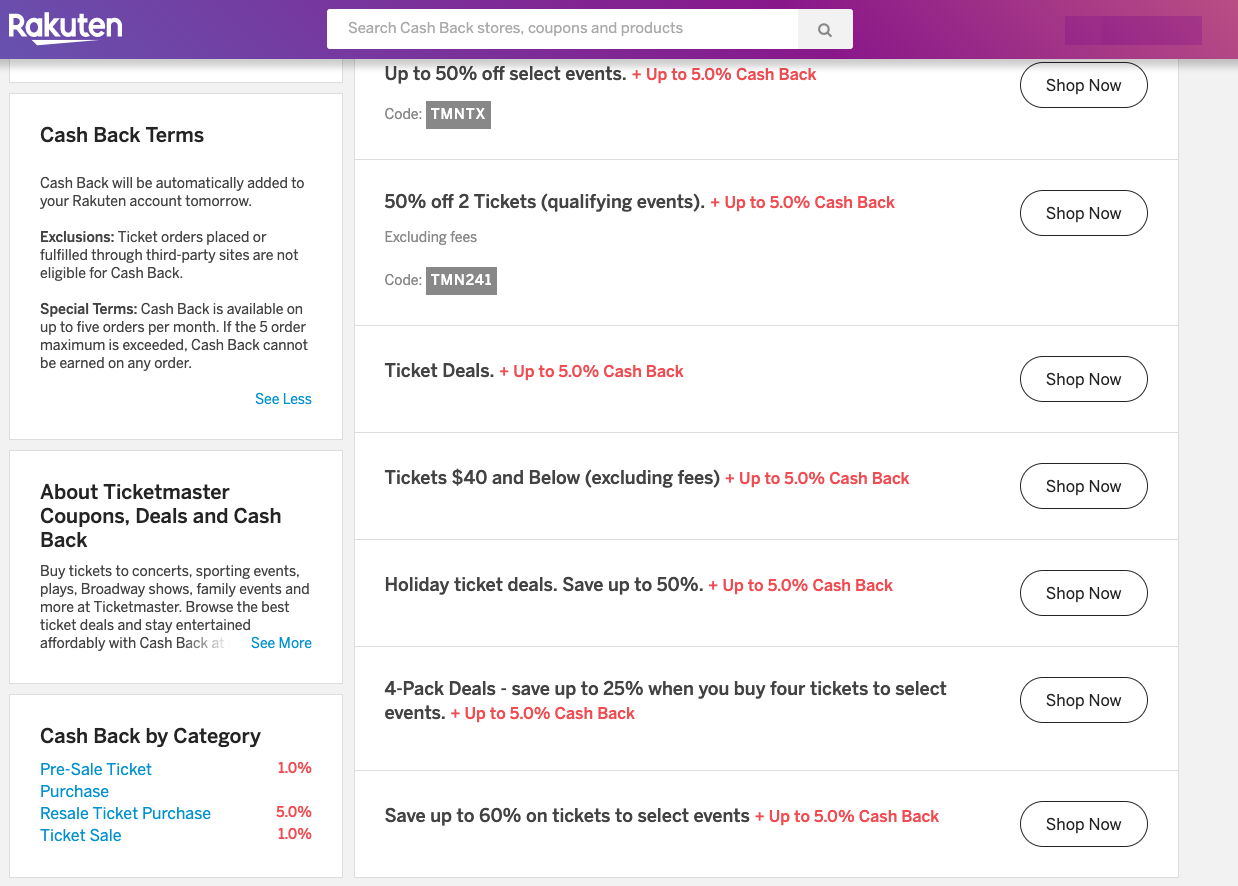
Task: Click the Rakuten logo
Action: click(64, 29)
